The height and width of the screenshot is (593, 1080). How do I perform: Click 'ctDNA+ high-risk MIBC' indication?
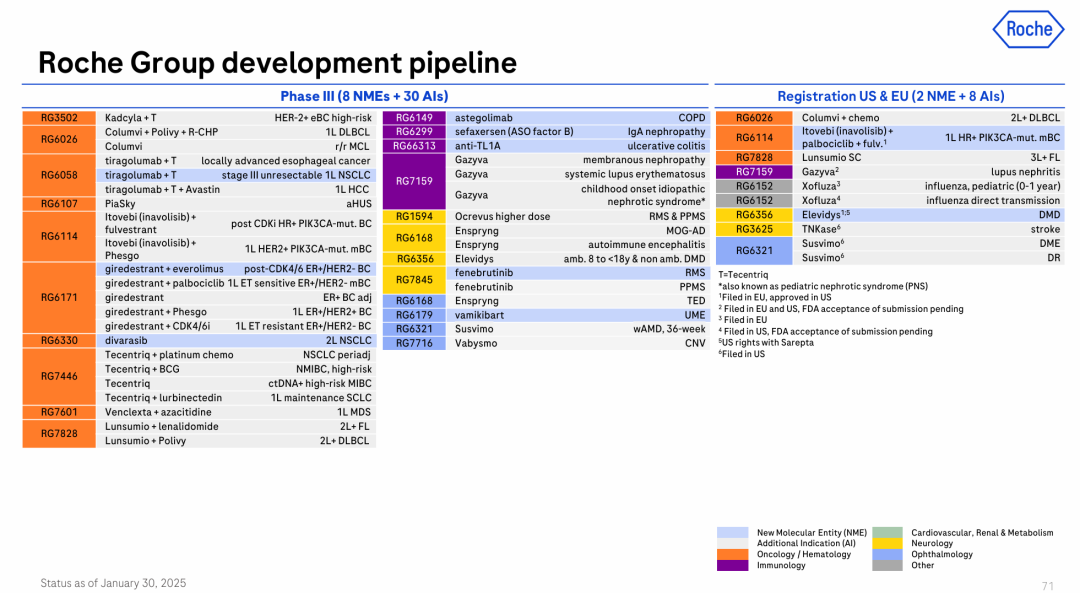[320, 384]
